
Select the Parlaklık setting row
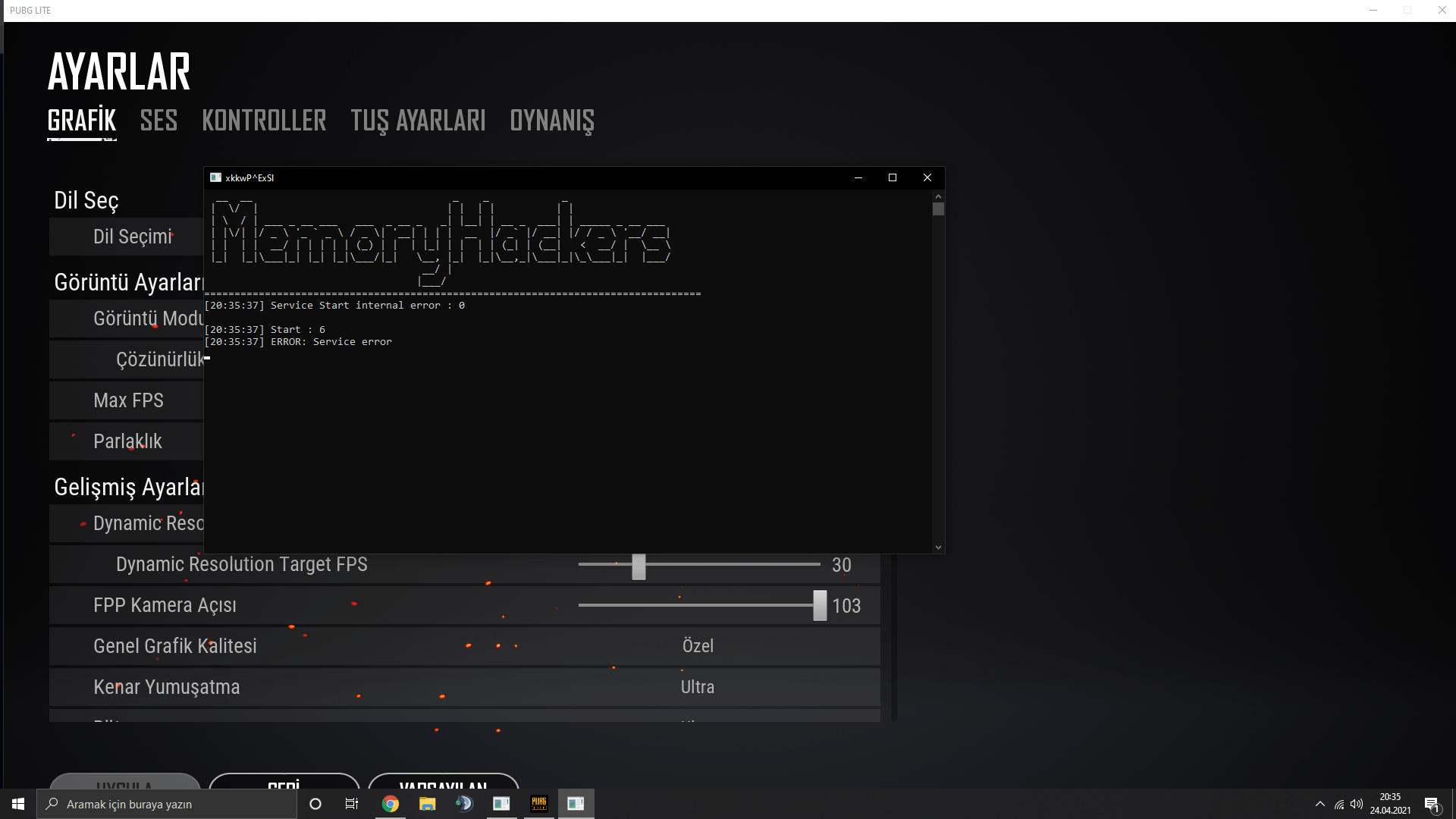(127, 441)
